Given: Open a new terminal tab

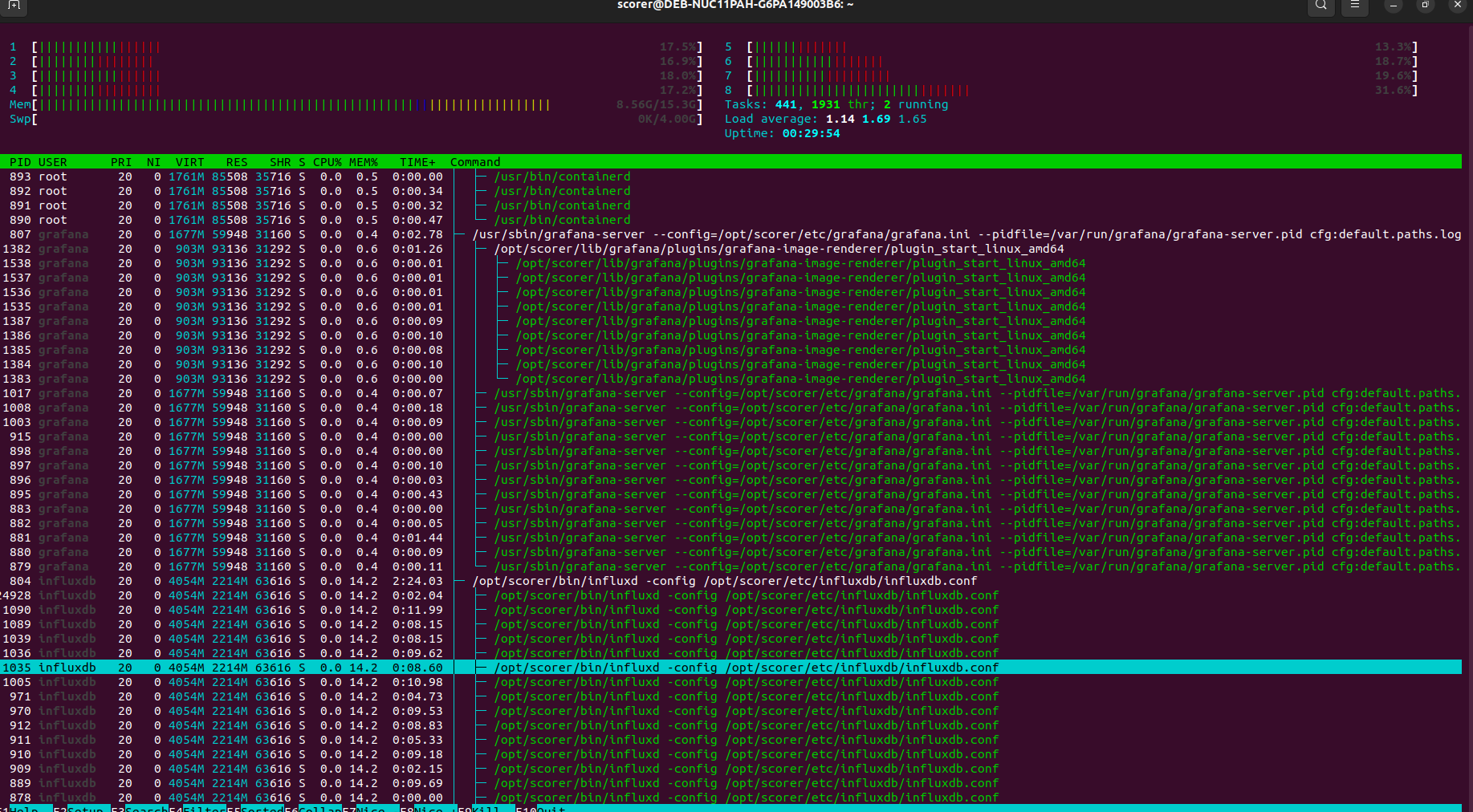Looking at the screenshot, I should (x=14, y=5).
